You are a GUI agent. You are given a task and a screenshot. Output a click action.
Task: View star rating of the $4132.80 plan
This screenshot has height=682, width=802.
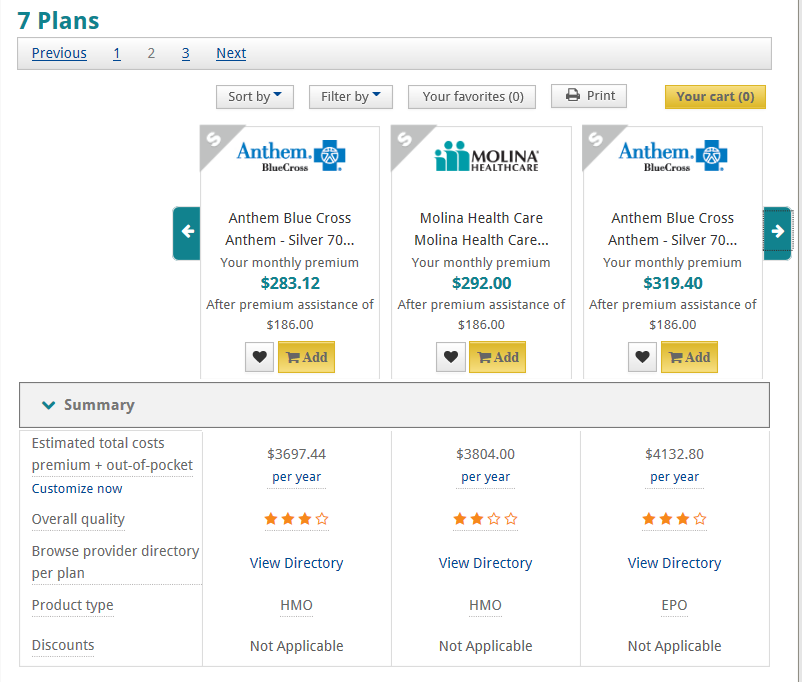click(674, 519)
